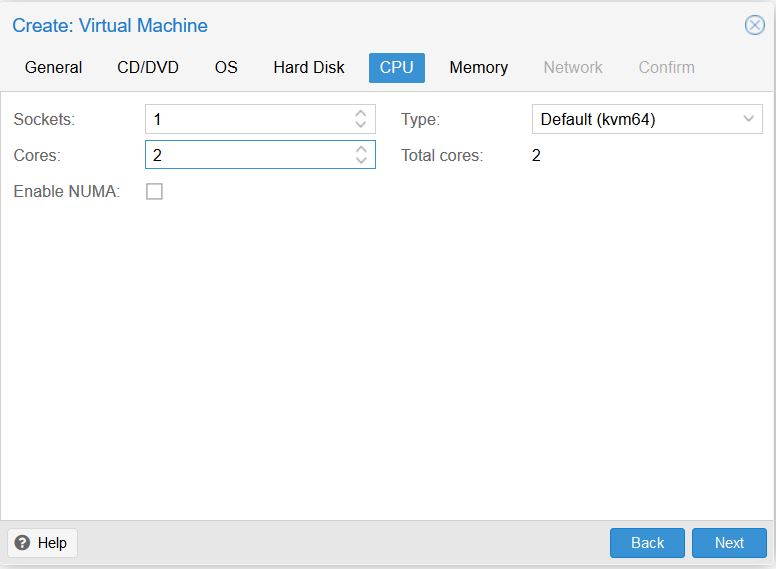This screenshot has height=569, width=776.
Task: Open the Default (kvm64) type combo box
Action: 647,119
